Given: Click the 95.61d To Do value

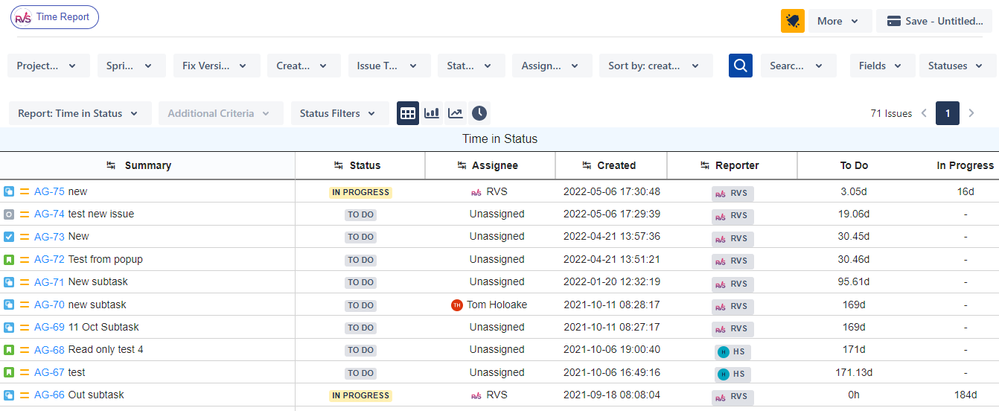Looking at the screenshot, I should (x=854, y=282).
